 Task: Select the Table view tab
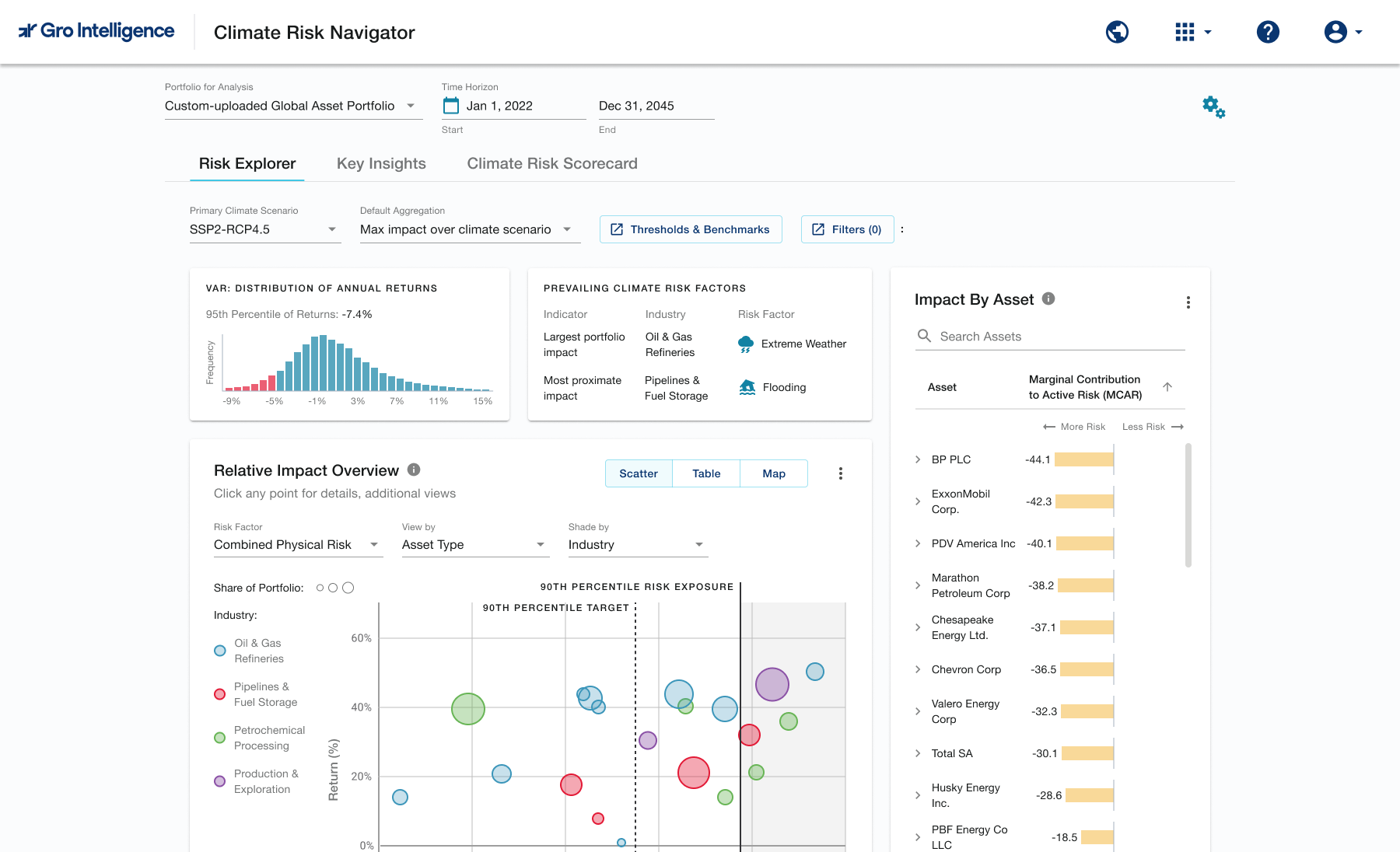click(706, 473)
